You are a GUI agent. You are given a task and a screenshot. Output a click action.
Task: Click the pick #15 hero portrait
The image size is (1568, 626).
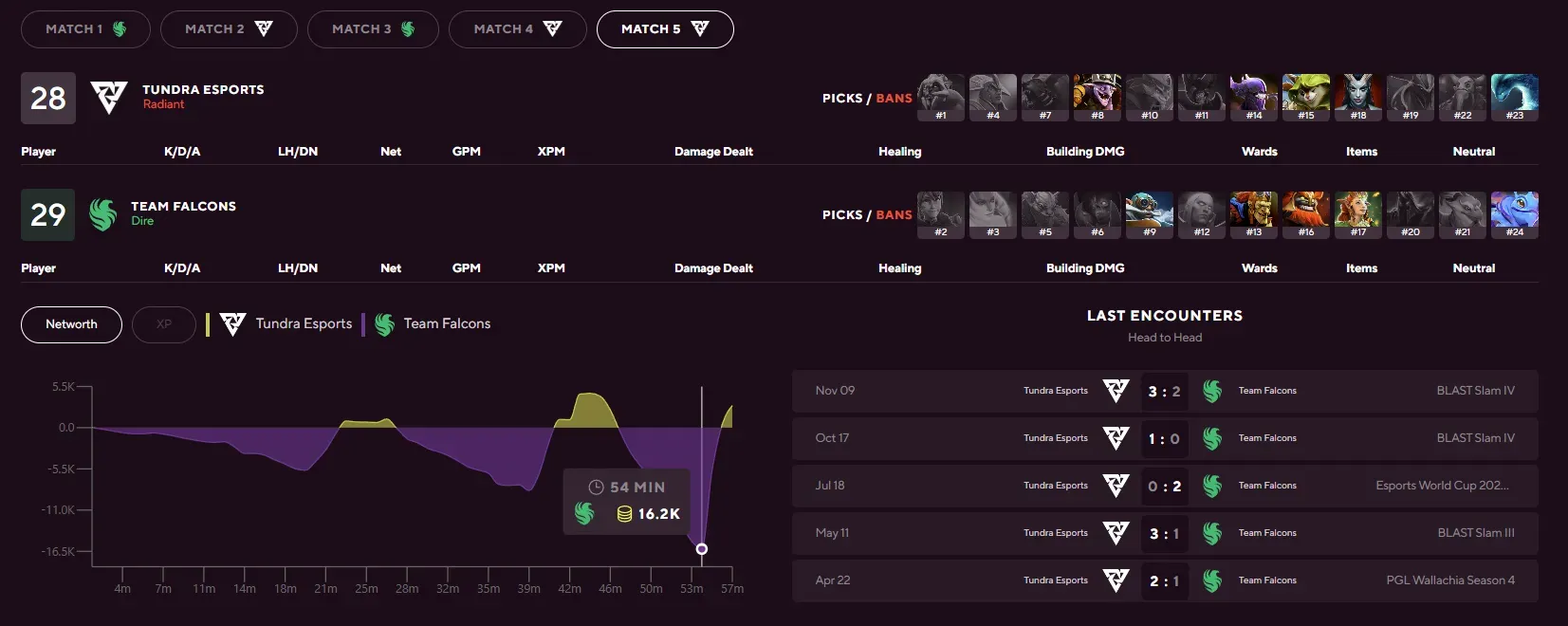pyautogui.click(x=1305, y=97)
